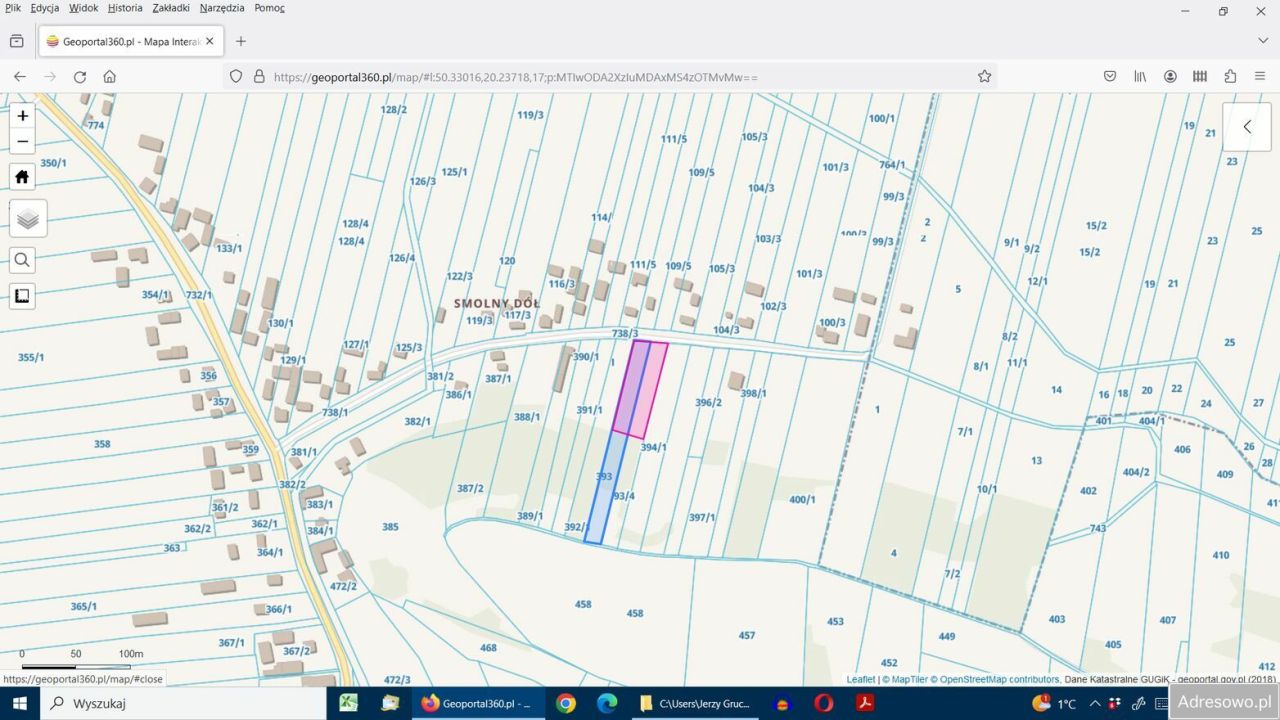Click parcel label 468
Viewport: 1280px width, 720px height.
[488, 648]
